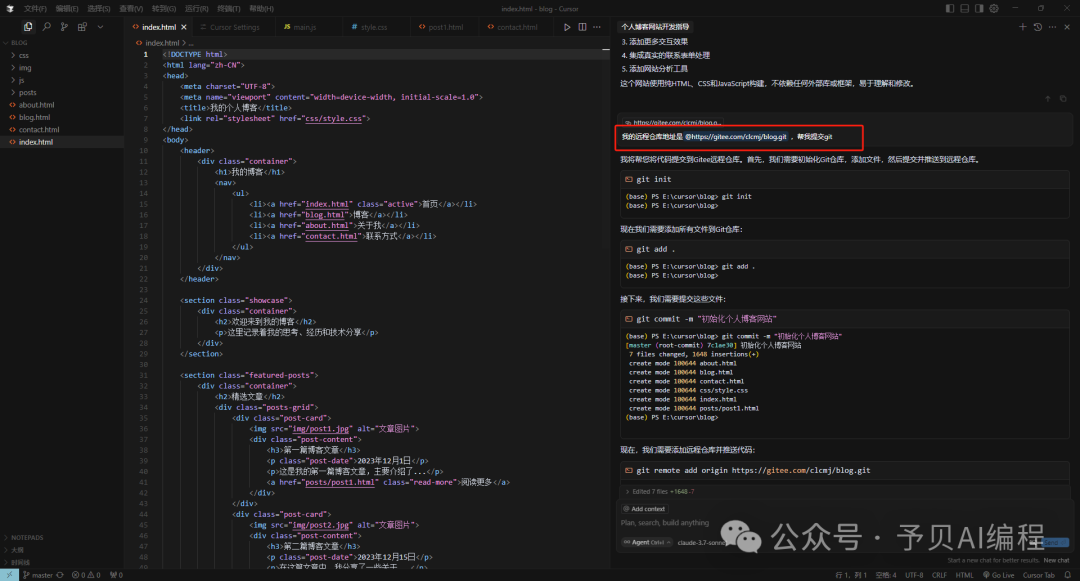Screen dimensions: 1080x581
Task: Expand the css folder in explorer
Action: point(23,55)
